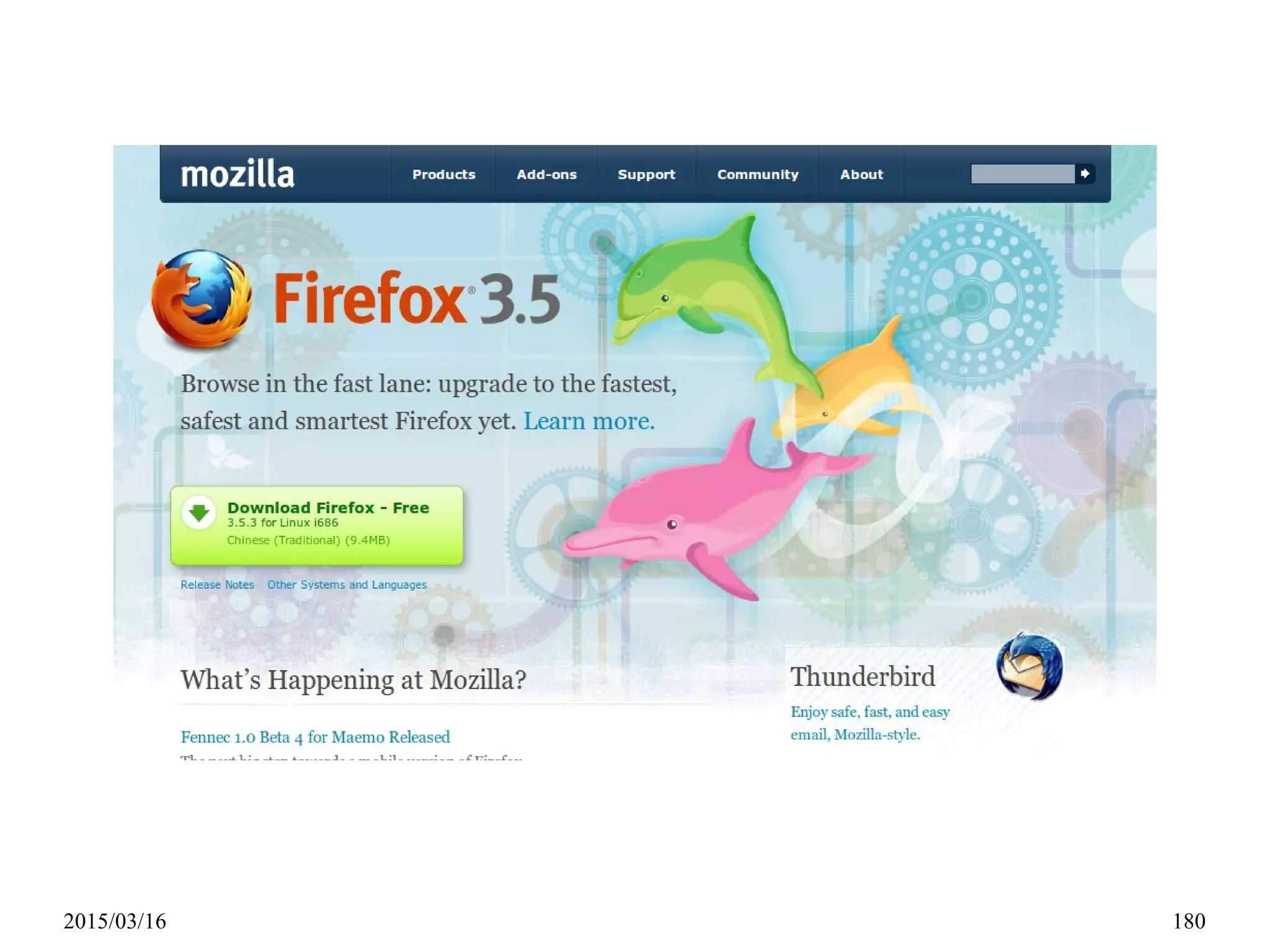The image size is (1270, 952).
Task: Open the Thunderbird email description link
Action: point(870,723)
